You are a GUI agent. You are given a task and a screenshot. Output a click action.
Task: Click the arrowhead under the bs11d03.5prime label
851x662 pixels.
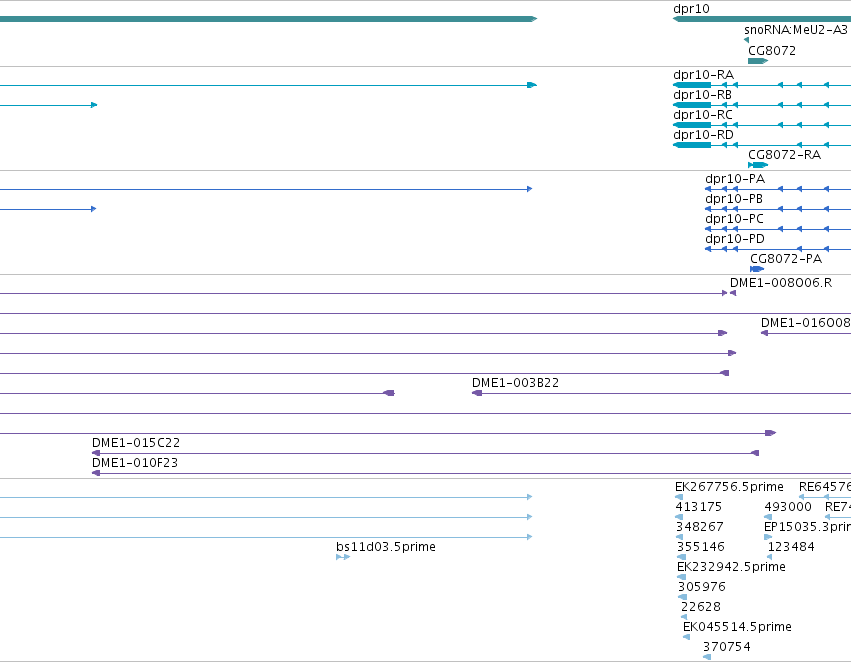pos(343,557)
